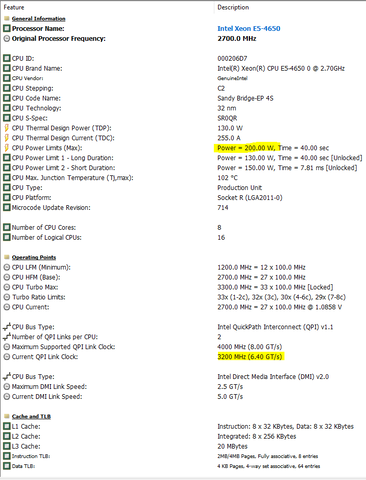Select the 33x (1-2c) turbo ratio limits value
Screen dimensions: 366x480
pyautogui.click(x=281, y=297)
